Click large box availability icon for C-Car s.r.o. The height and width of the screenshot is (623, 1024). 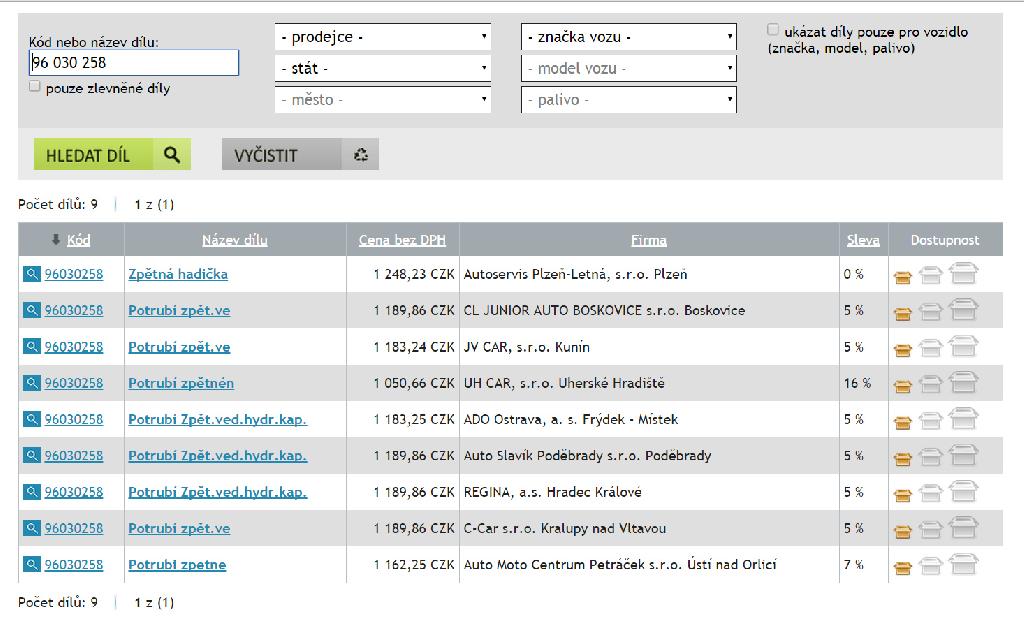tap(963, 527)
